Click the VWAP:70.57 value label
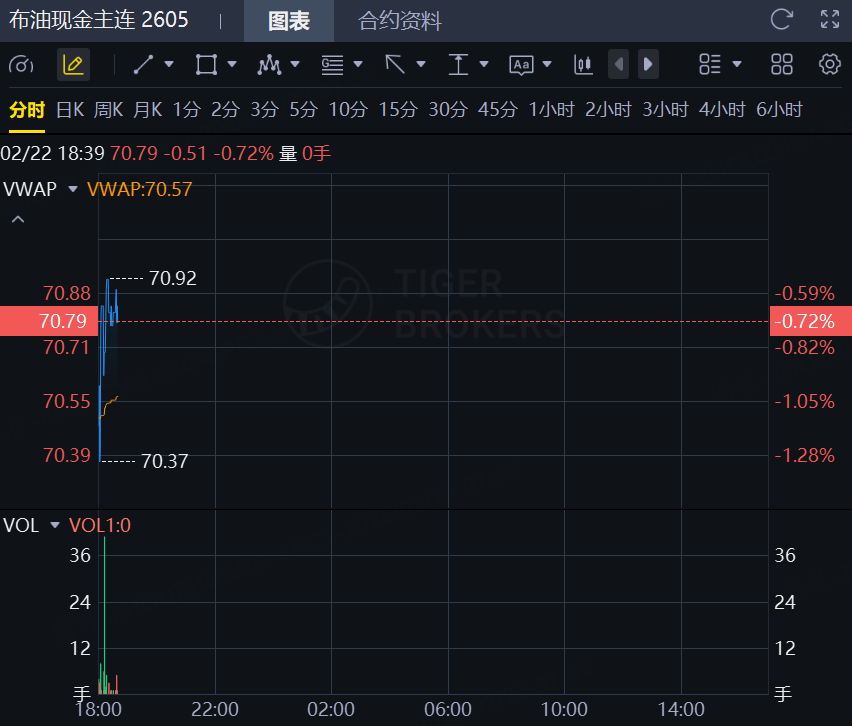852x726 pixels. coord(140,189)
